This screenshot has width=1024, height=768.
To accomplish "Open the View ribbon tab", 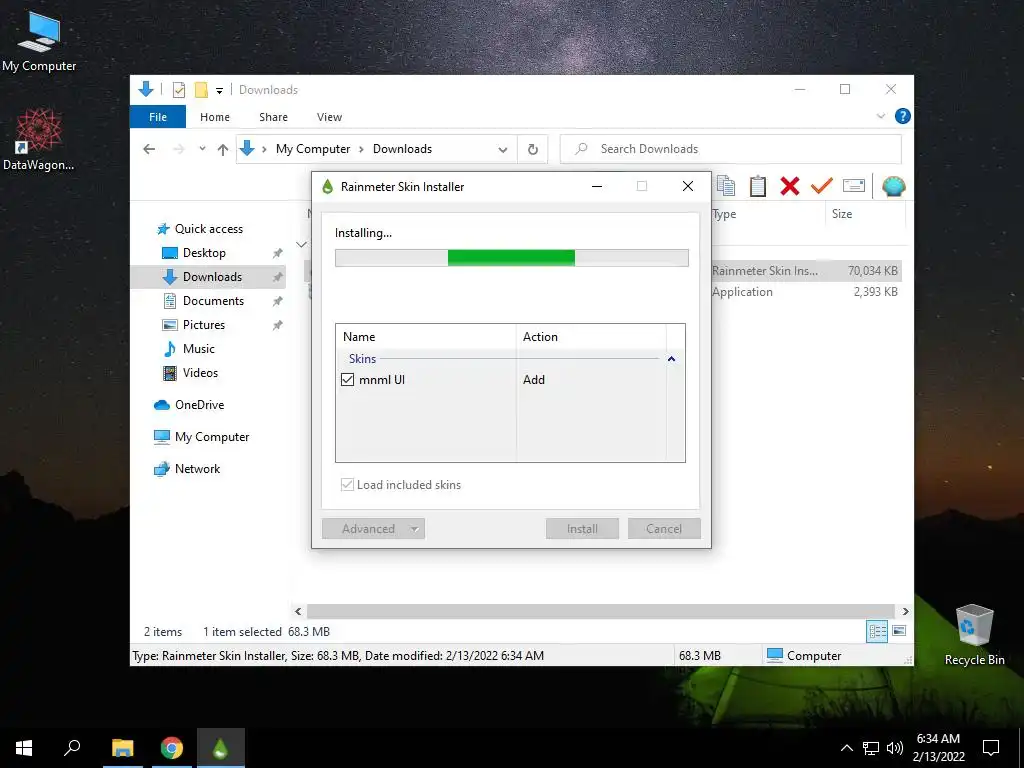I will click(x=329, y=117).
